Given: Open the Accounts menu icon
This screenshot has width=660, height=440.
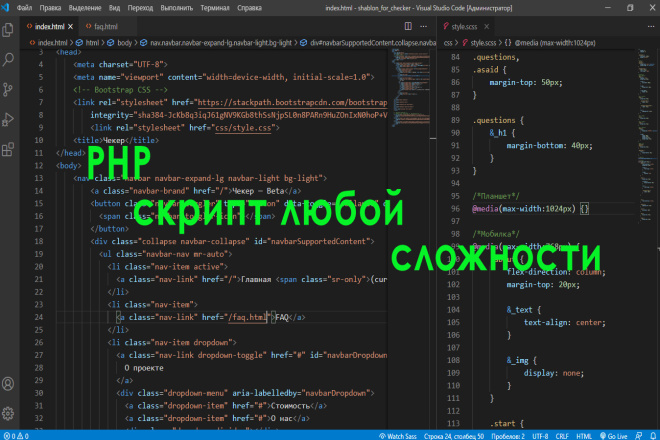Looking at the screenshot, I should tap(8, 384).
